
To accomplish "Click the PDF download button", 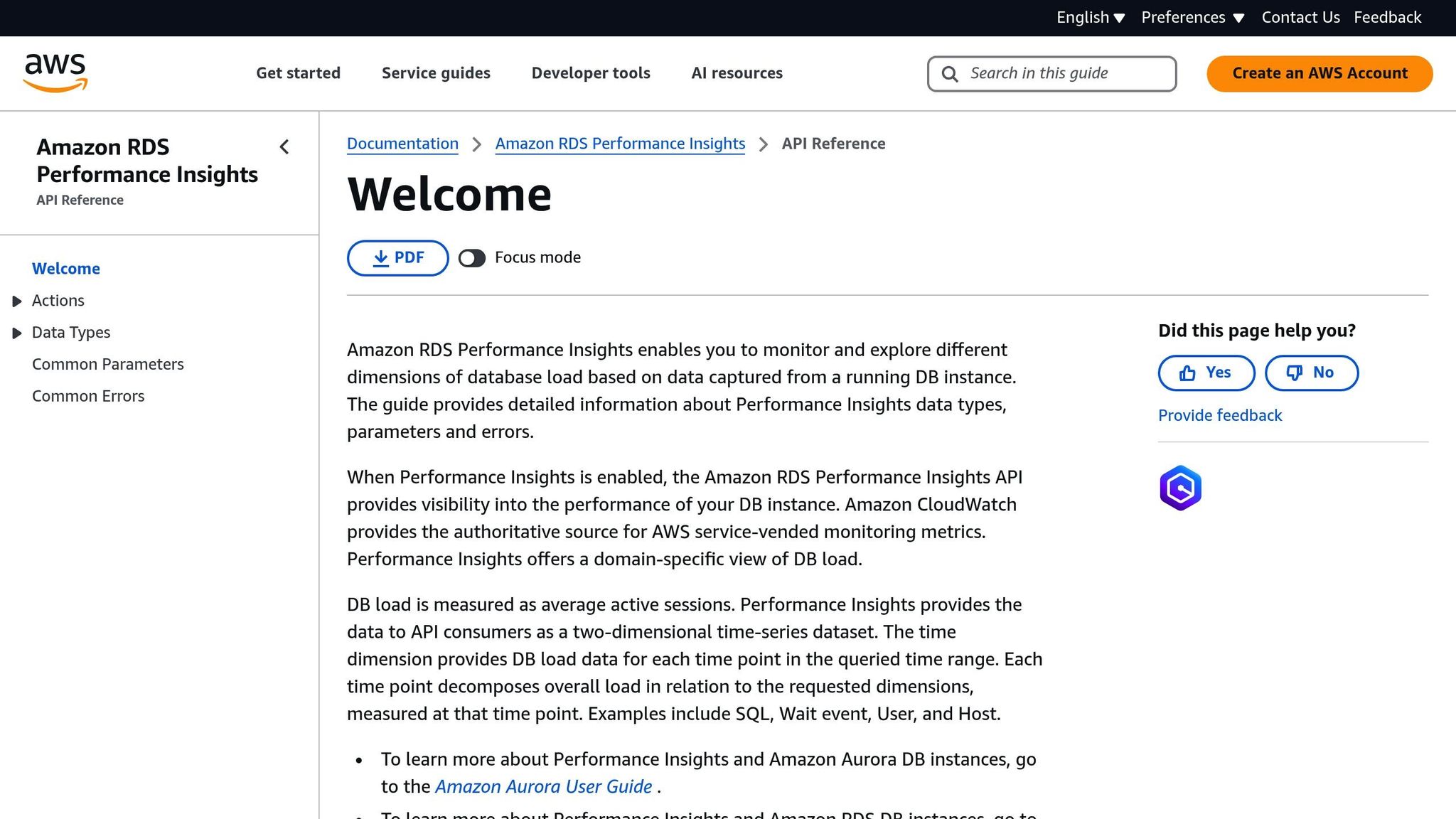I will coord(398,258).
